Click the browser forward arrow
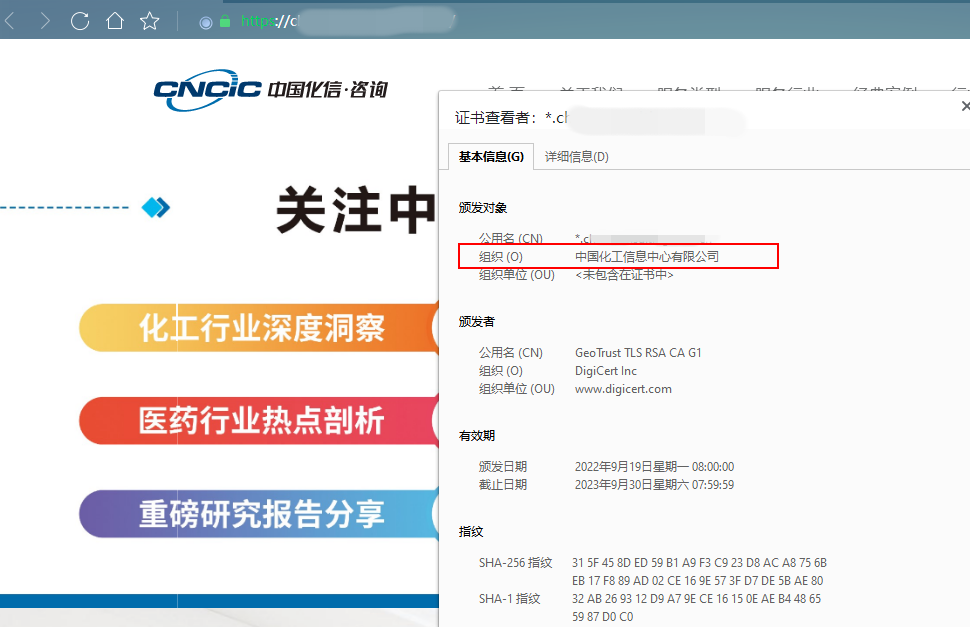 (x=45, y=21)
